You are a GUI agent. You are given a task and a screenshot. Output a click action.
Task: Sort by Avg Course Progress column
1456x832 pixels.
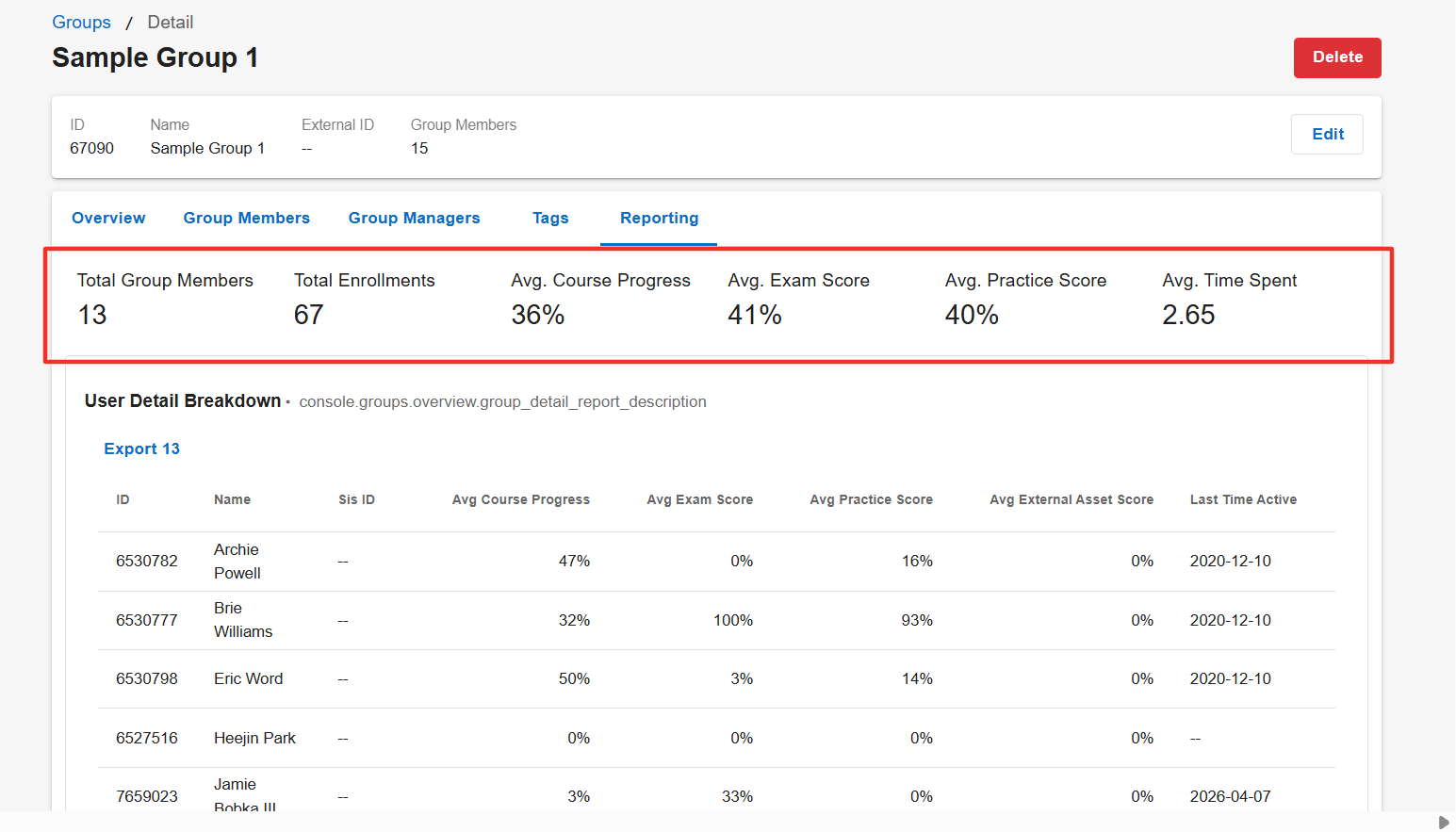[521, 499]
